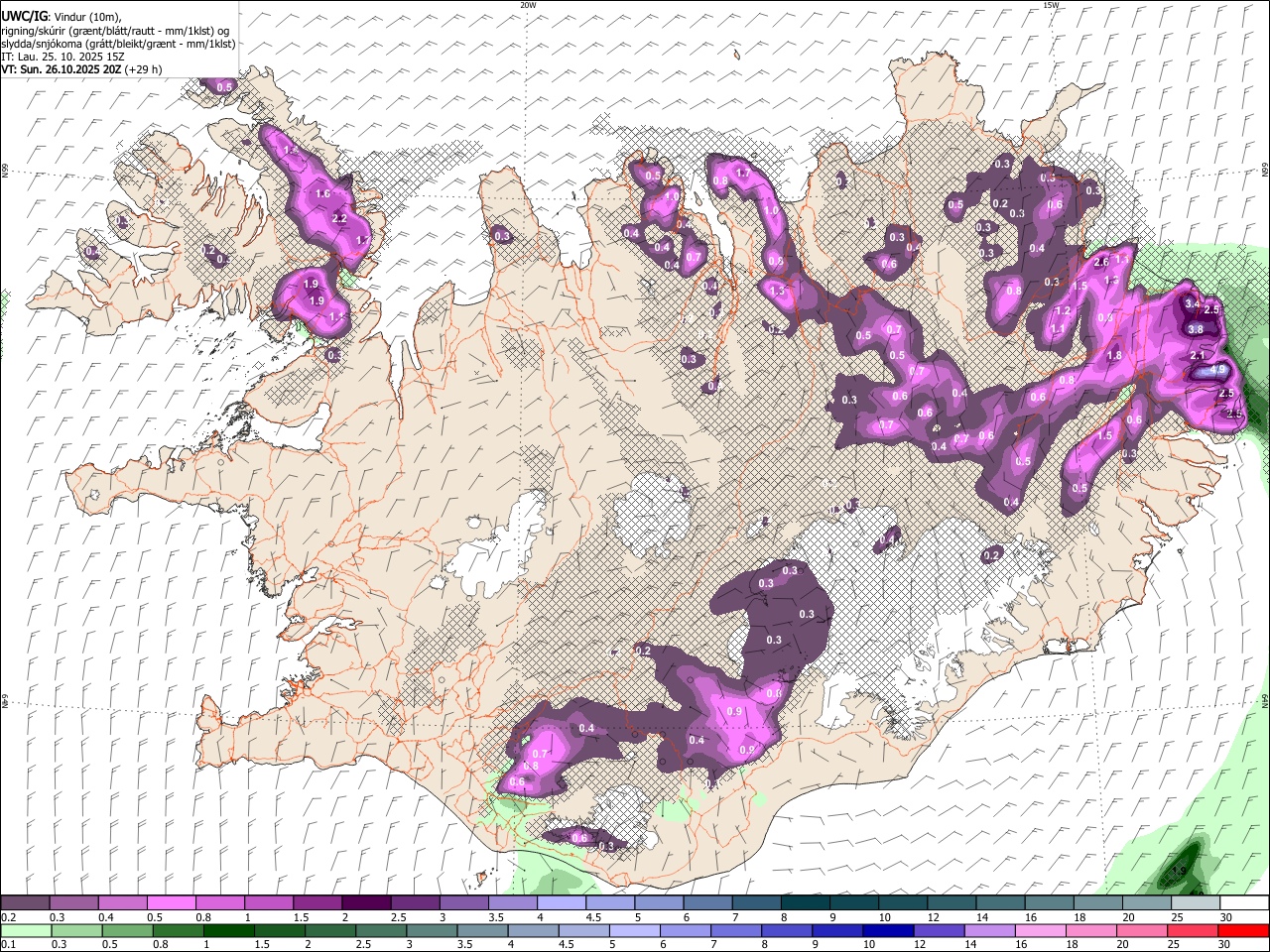The height and width of the screenshot is (952, 1270).
Task: Choose the light periwinkle 4 snow legend swatch
Action: click(562, 903)
